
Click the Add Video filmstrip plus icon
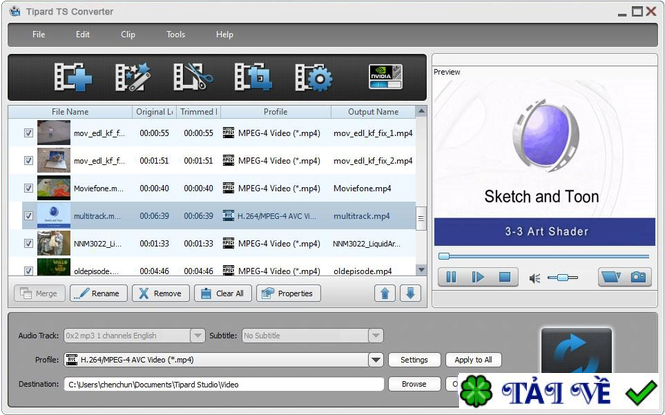(73, 77)
